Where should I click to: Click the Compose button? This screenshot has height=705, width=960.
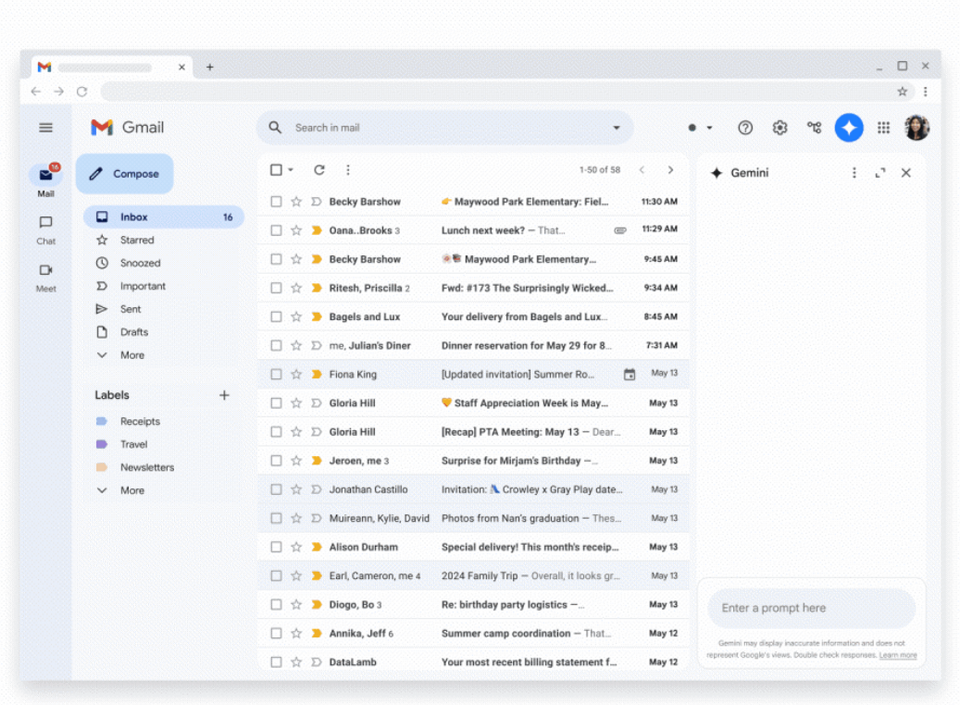[x=125, y=174]
